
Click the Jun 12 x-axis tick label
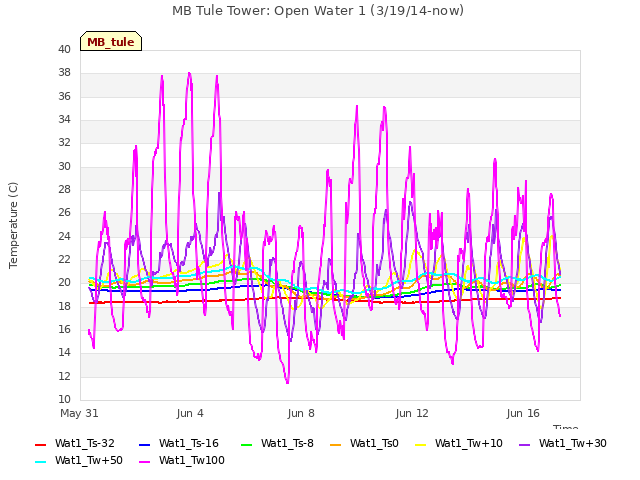(x=412, y=413)
